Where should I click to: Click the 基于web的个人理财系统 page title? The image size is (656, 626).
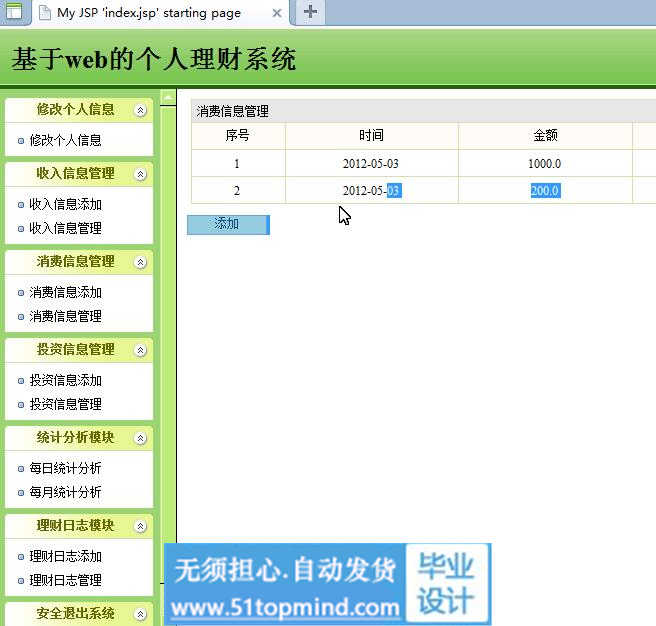point(154,59)
